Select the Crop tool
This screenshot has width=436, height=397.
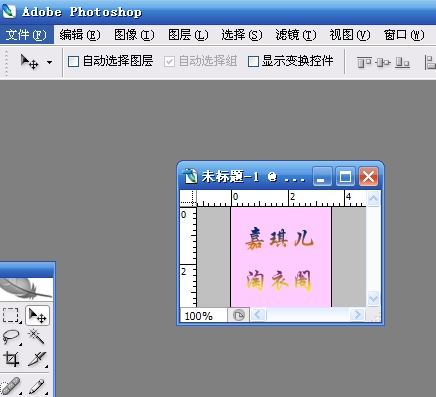point(11,359)
